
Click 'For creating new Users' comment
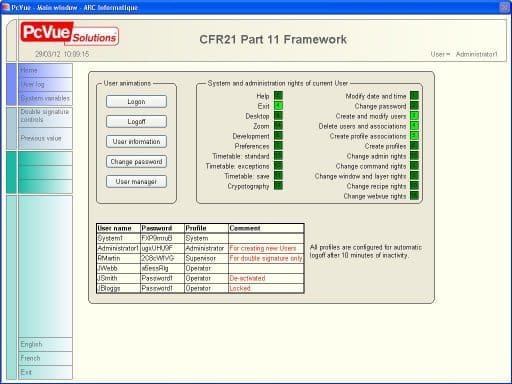click(x=266, y=248)
